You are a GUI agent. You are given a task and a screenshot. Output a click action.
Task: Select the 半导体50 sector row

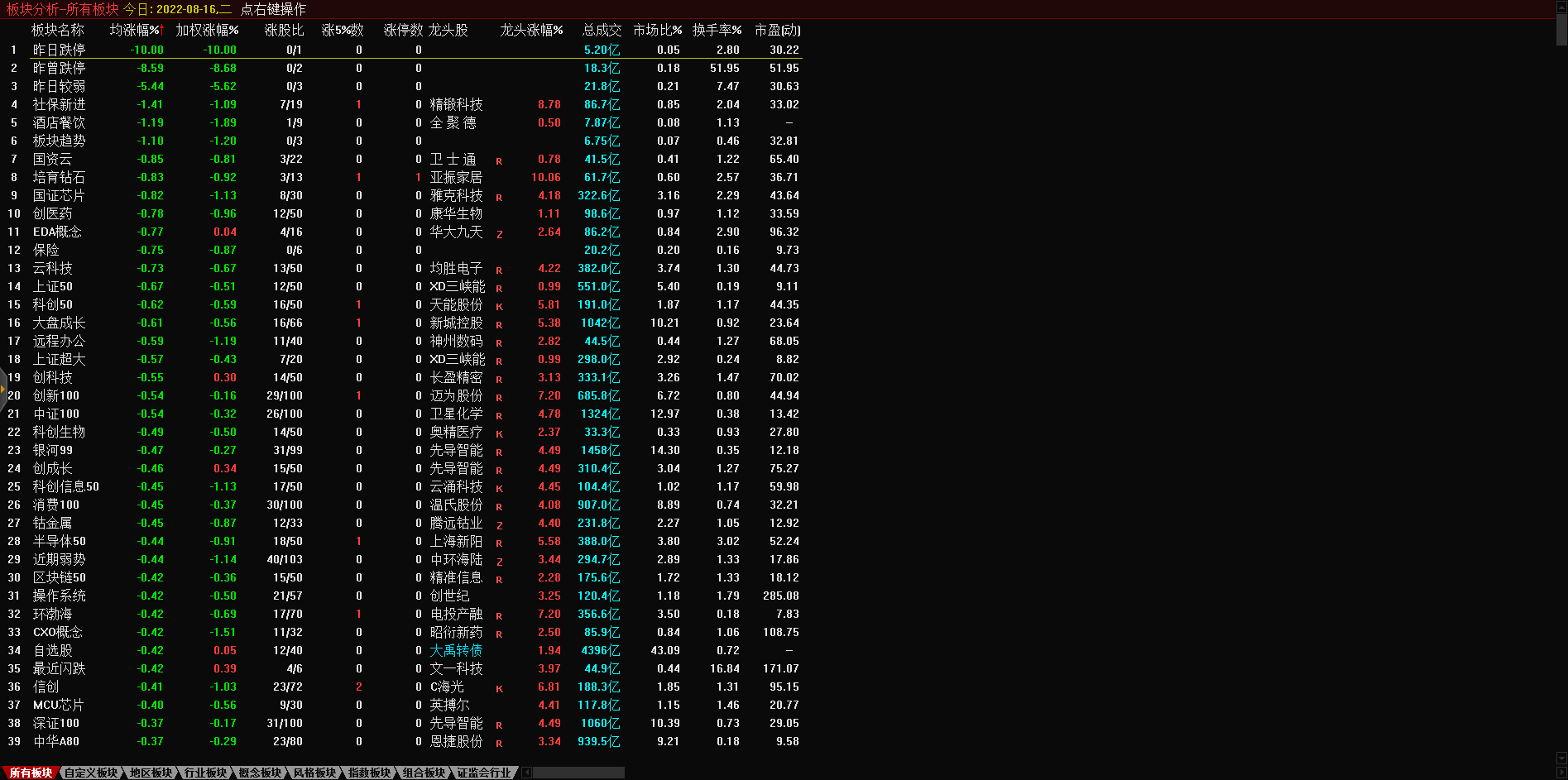pyautogui.click(x=59, y=542)
